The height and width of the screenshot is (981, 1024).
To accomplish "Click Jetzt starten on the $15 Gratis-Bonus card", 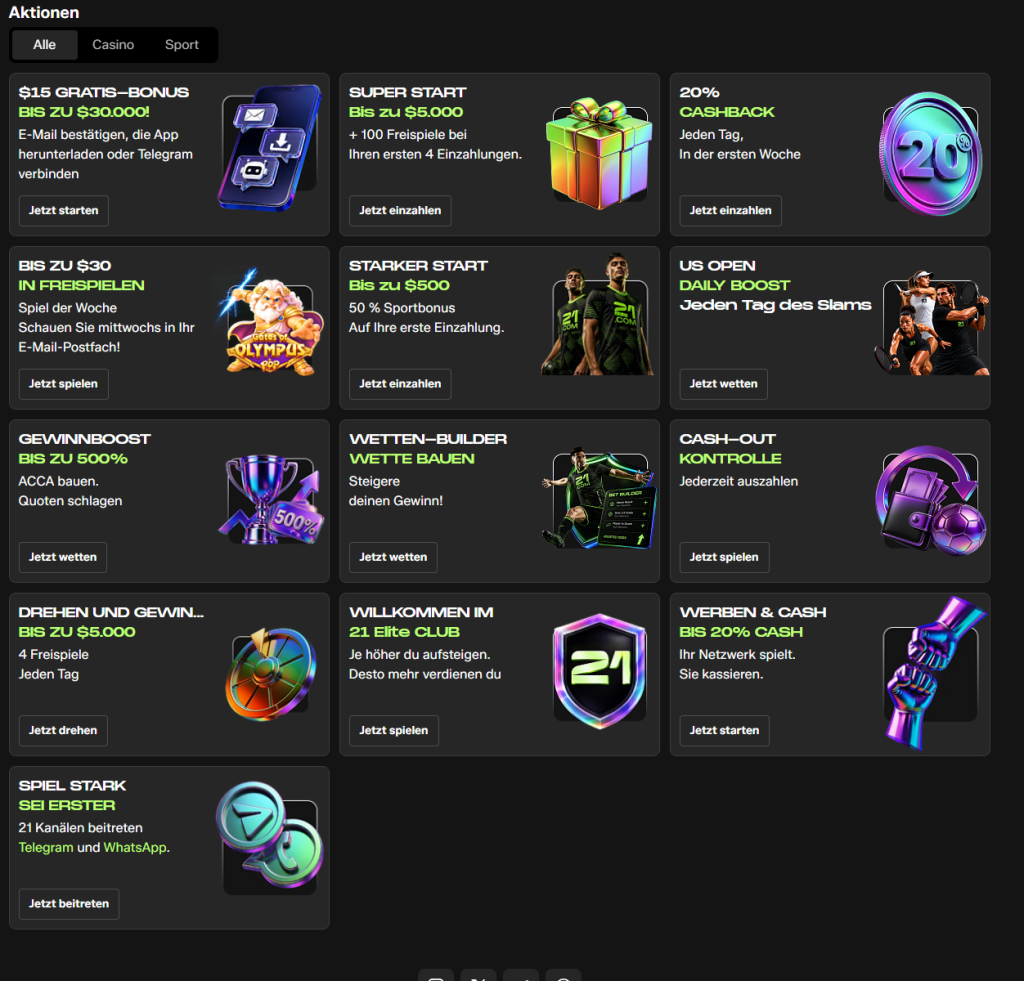I will point(63,211).
